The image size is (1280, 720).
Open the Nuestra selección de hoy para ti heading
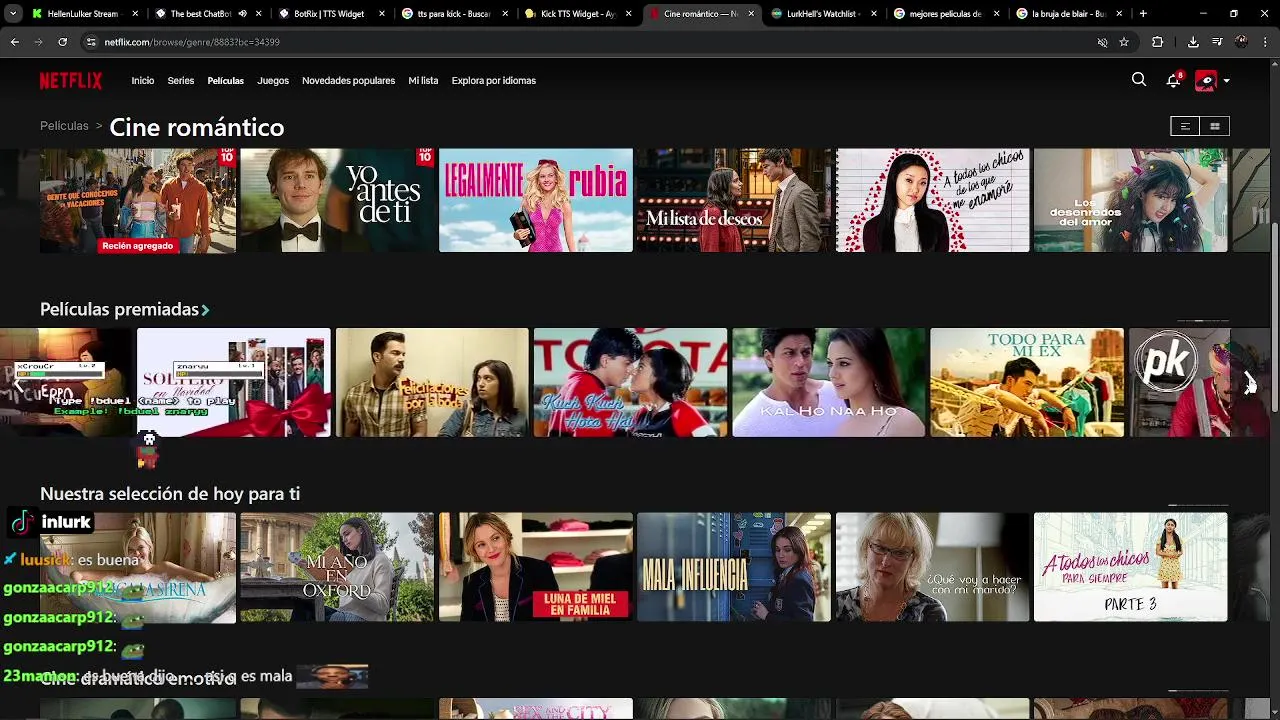(170, 494)
